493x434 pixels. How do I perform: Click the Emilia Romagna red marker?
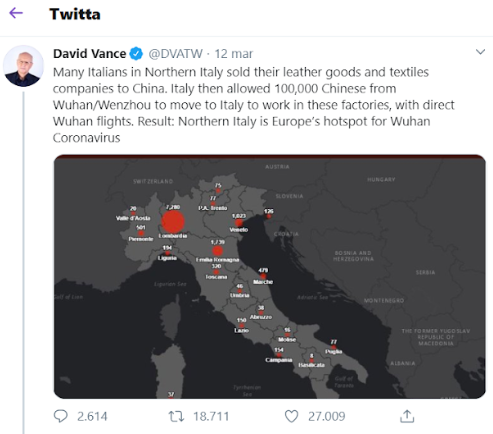[x=217, y=251]
